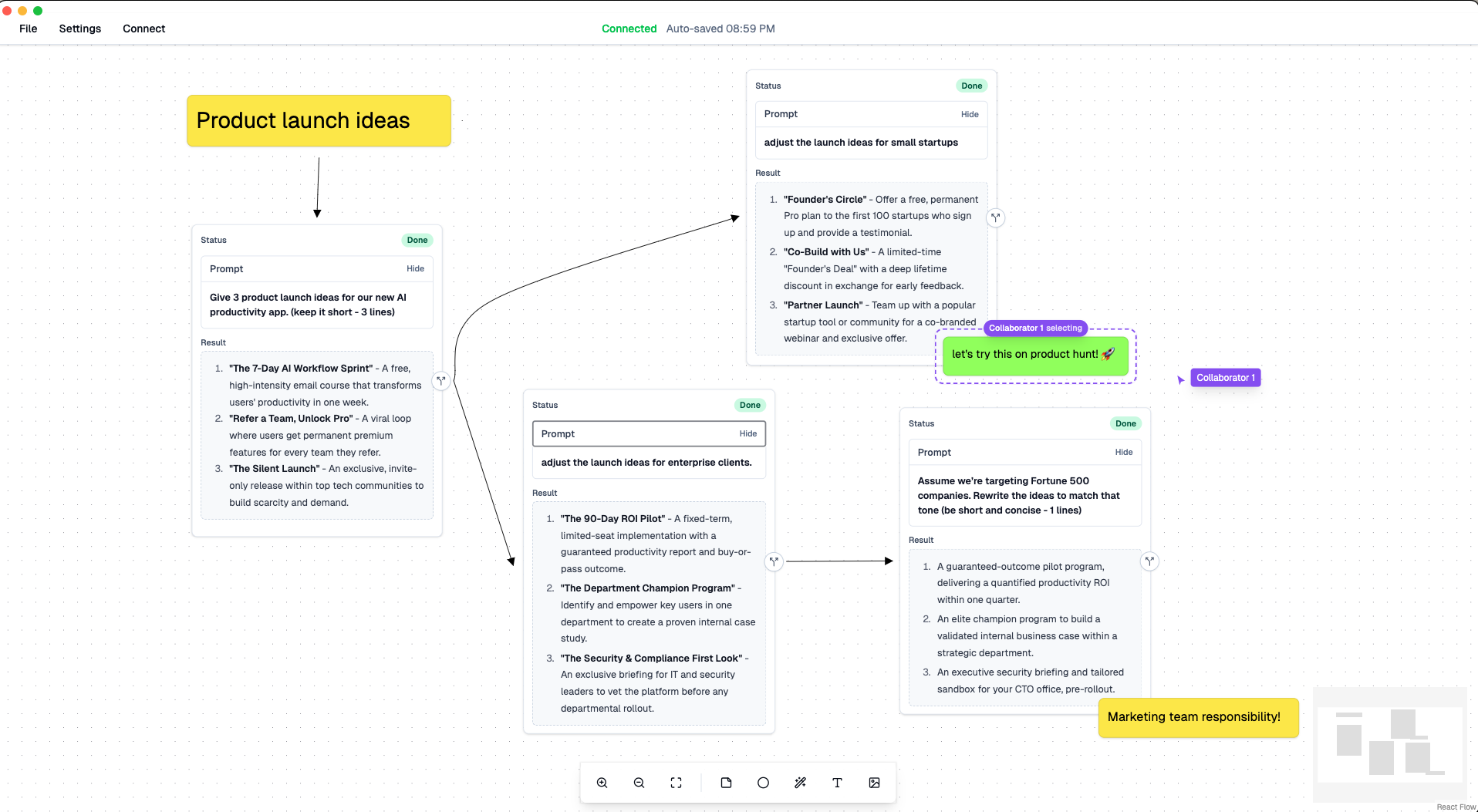Click Done badge on product launch ideas node

click(x=417, y=240)
